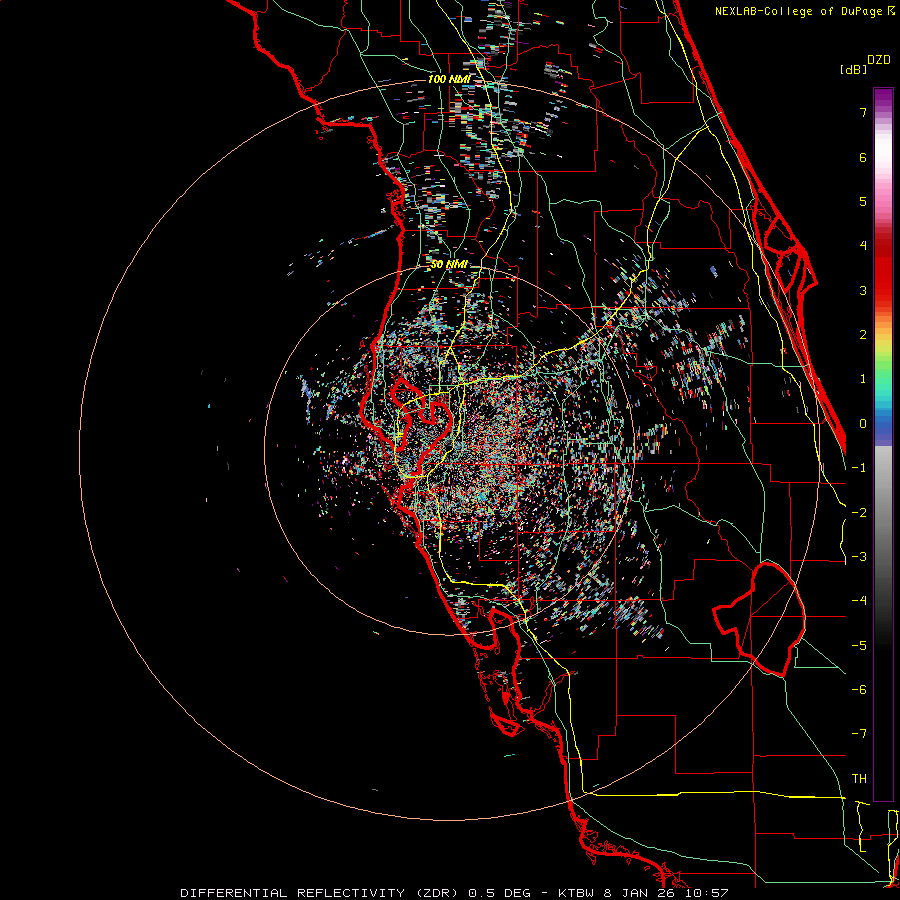The width and height of the screenshot is (900, 900).
Task: Click the 50 NMI range ring label
Action: pyautogui.click(x=449, y=264)
